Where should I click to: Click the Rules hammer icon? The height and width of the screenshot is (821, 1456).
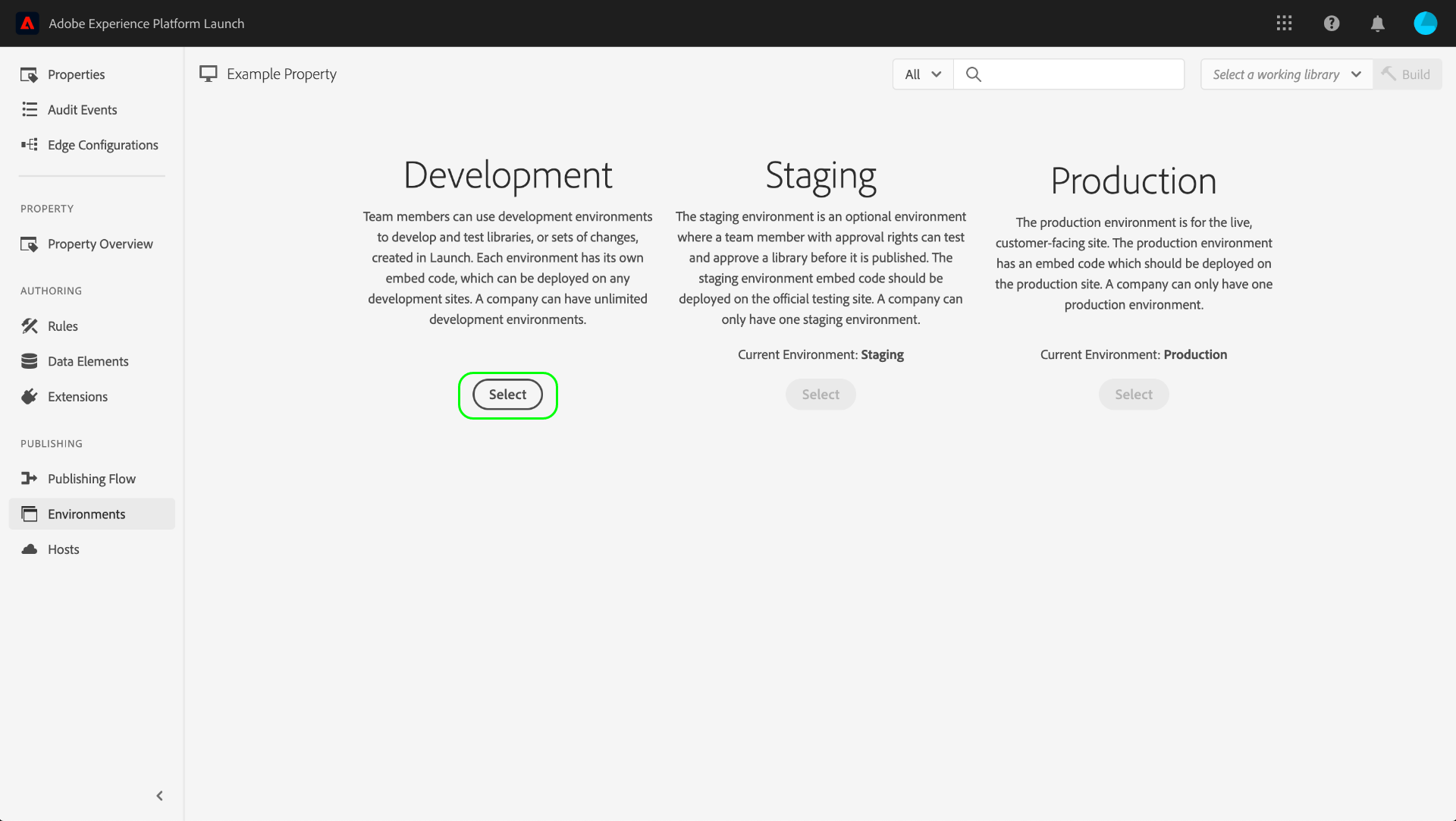pyautogui.click(x=30, y=326)
